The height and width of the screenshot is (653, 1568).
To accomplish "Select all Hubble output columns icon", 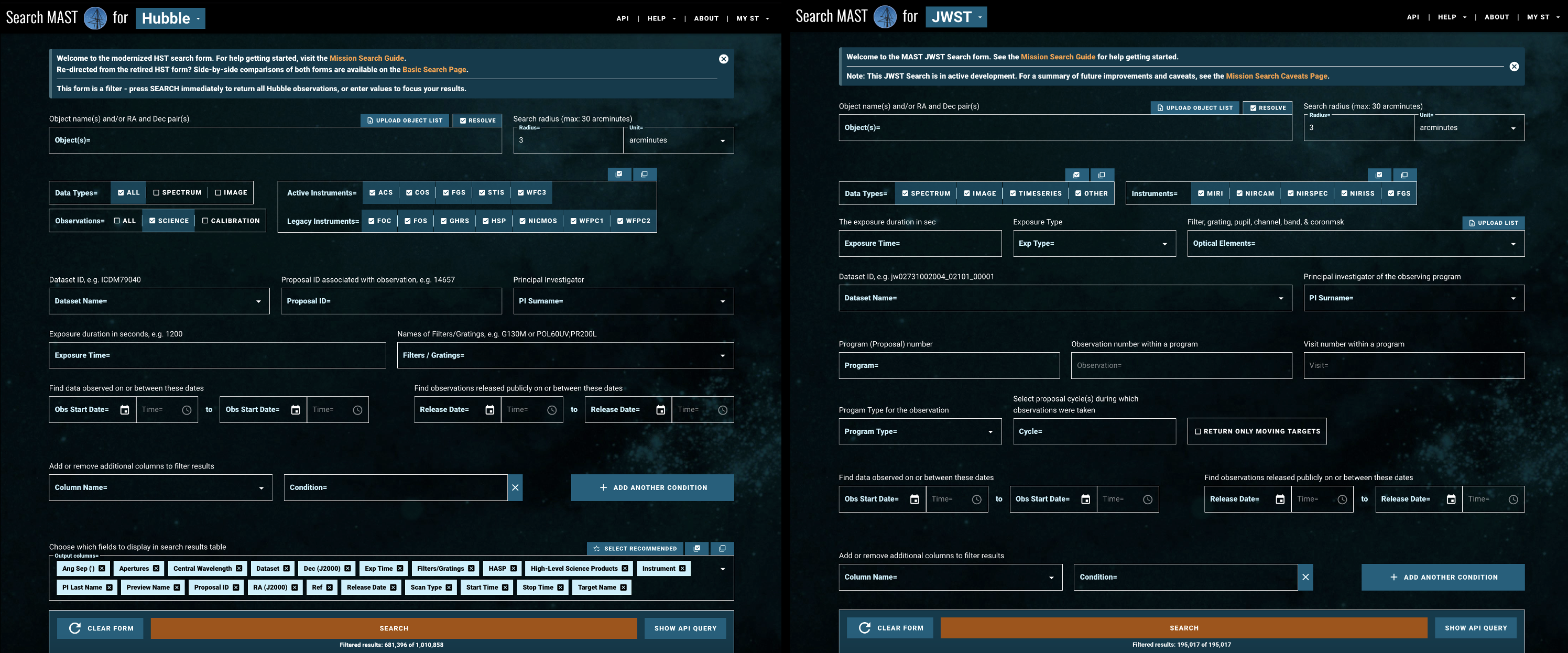I will (x=696, y=548).
